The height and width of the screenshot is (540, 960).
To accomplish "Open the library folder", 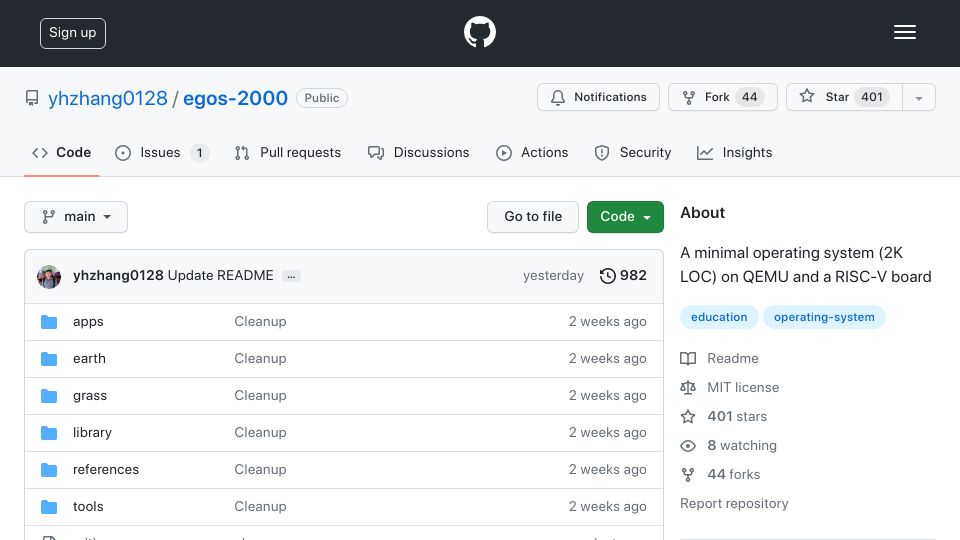I will point(92,432).
